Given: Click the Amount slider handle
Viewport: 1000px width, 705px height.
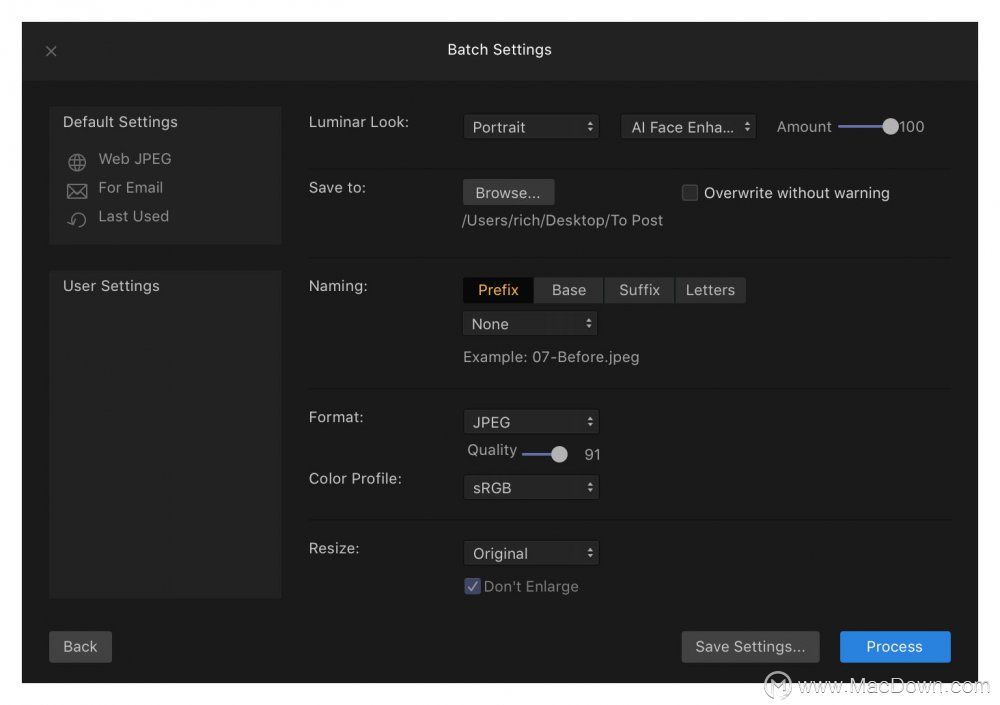Looking at the screenshot, I should [890, 126].
